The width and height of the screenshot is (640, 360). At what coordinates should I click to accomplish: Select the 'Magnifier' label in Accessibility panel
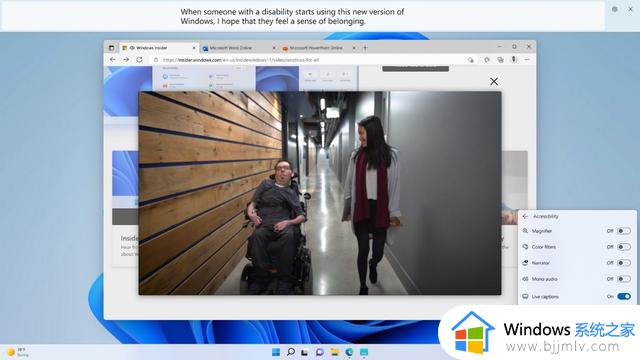(x=542, y=231)
